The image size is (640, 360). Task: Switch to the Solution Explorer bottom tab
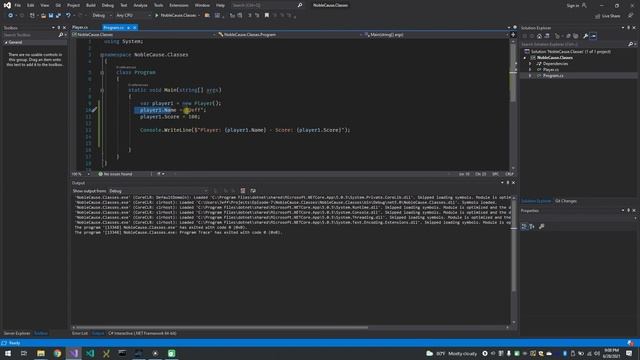point(536,201)
